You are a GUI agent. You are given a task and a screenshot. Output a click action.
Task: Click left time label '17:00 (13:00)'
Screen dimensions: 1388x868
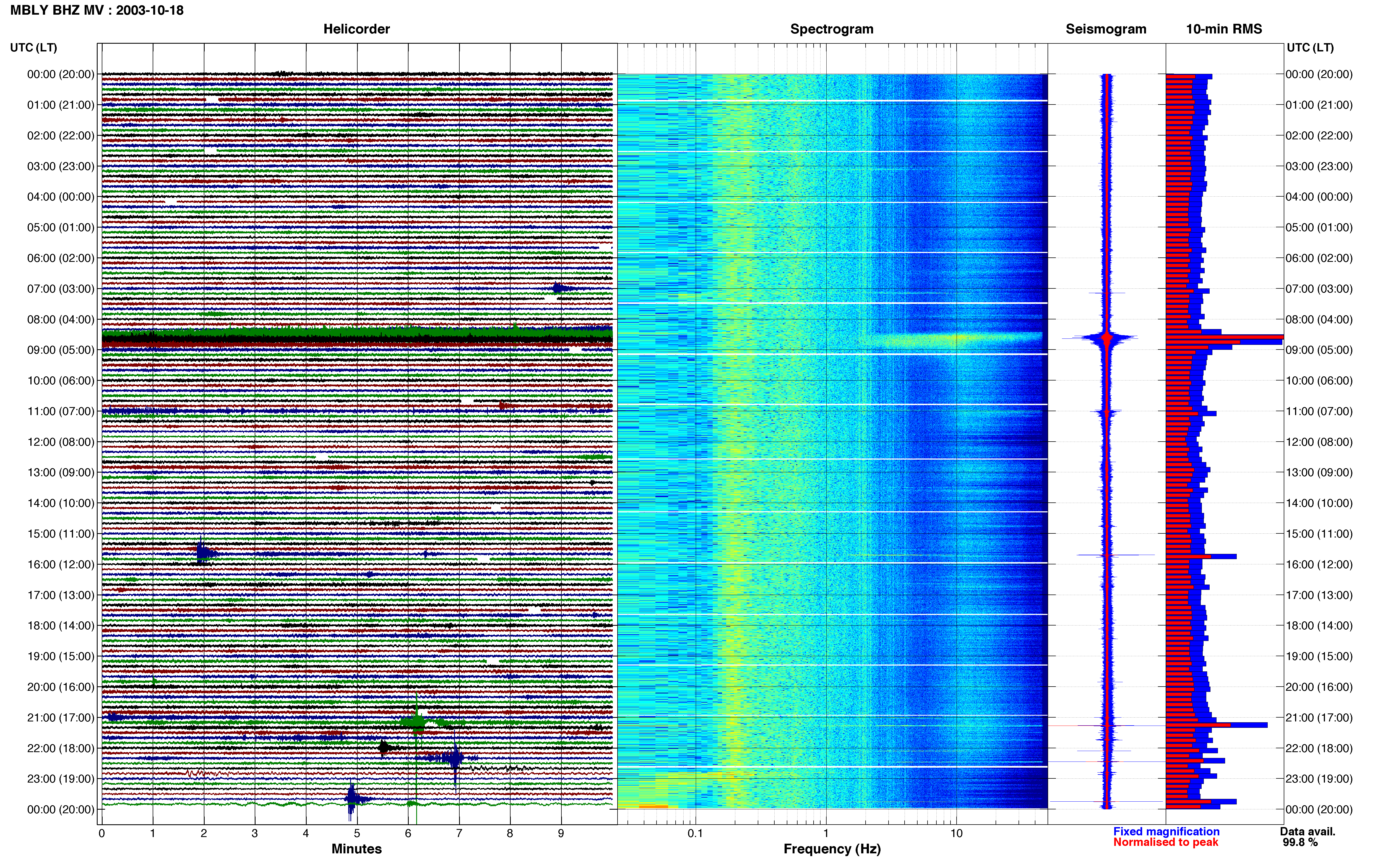(61, 595)
